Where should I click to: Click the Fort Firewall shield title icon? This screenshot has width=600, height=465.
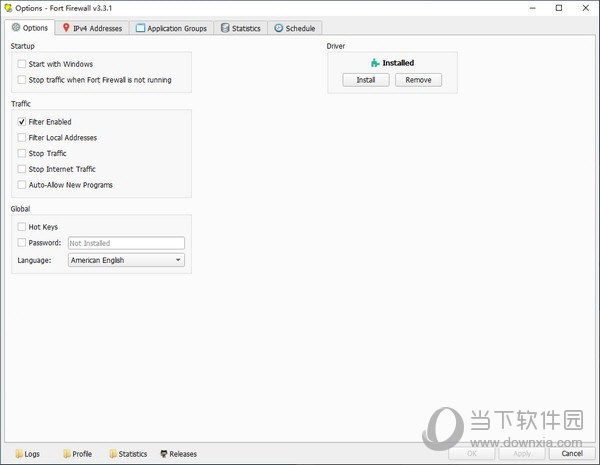(x=8, y=8)
